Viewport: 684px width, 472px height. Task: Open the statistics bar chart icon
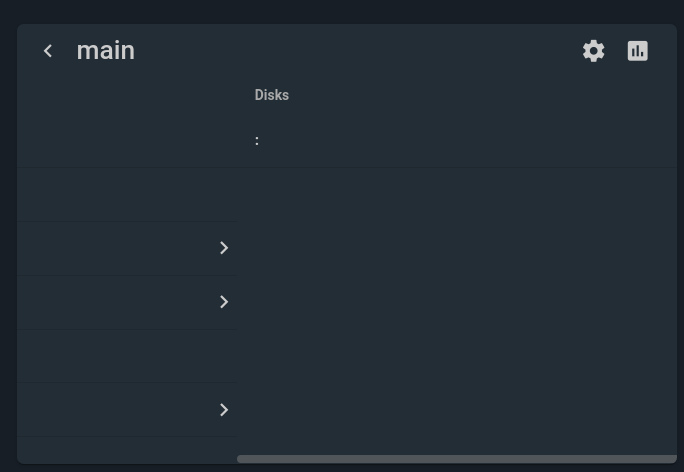click(x=638, y=51)
